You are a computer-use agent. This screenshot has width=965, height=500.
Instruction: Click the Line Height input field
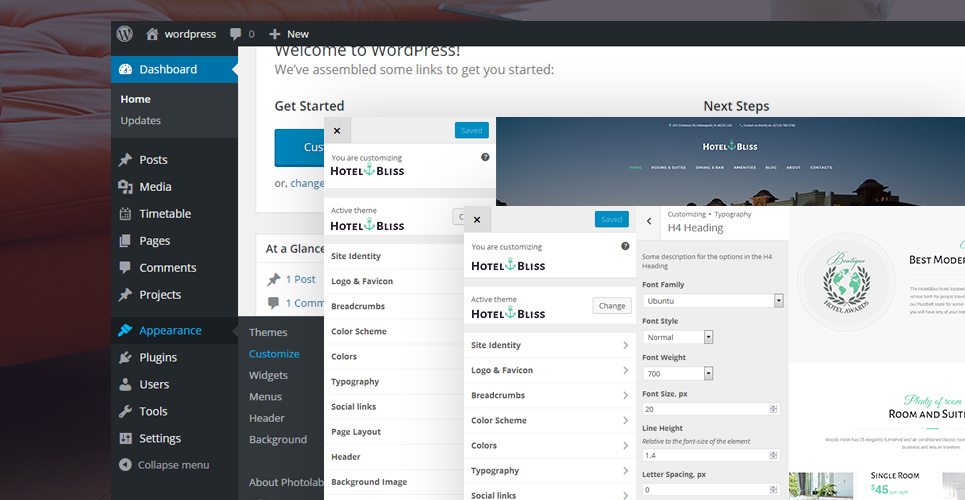(711, 456)
